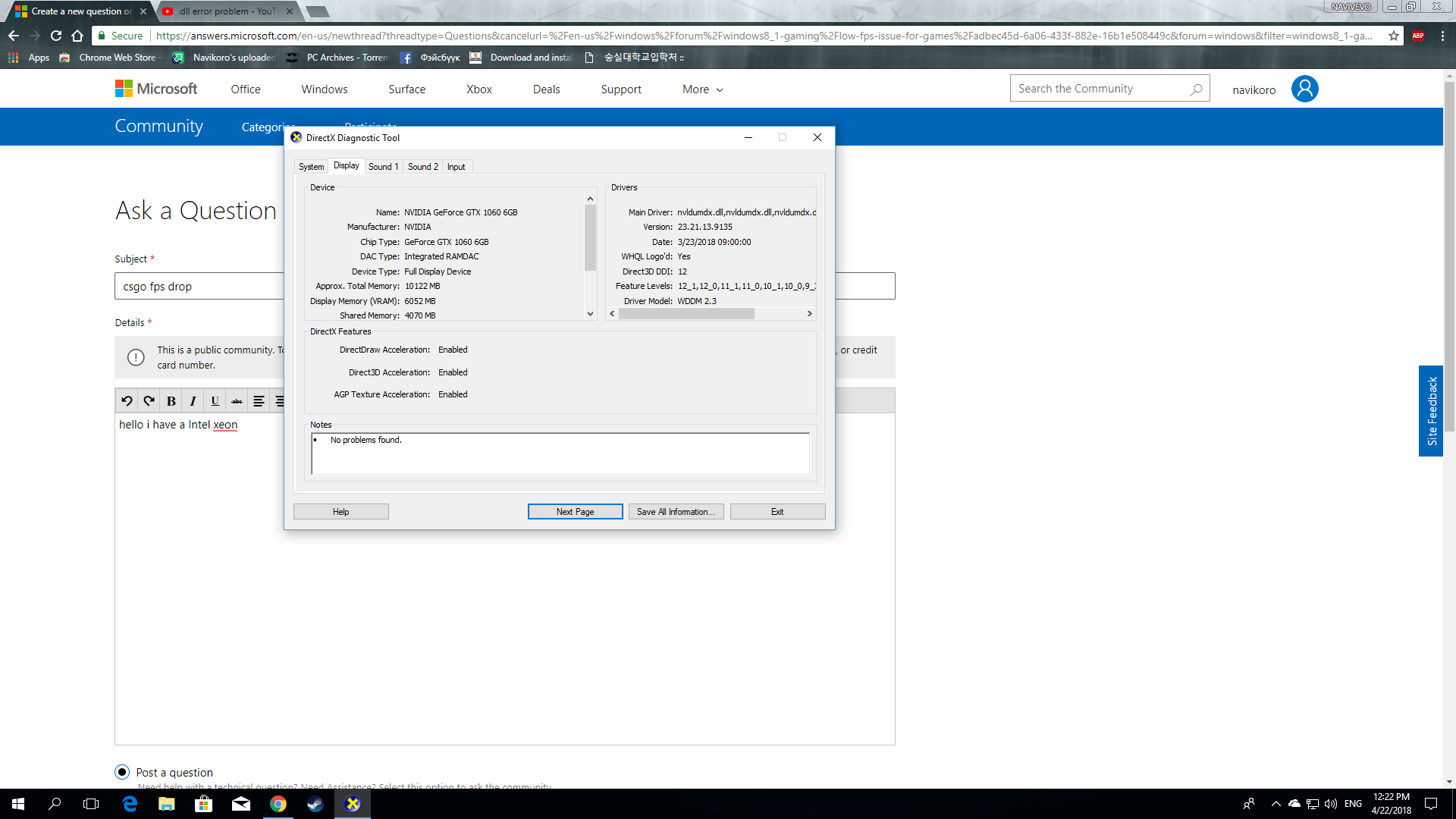Switch to Chrome on the taskbar

coord(278,804)
